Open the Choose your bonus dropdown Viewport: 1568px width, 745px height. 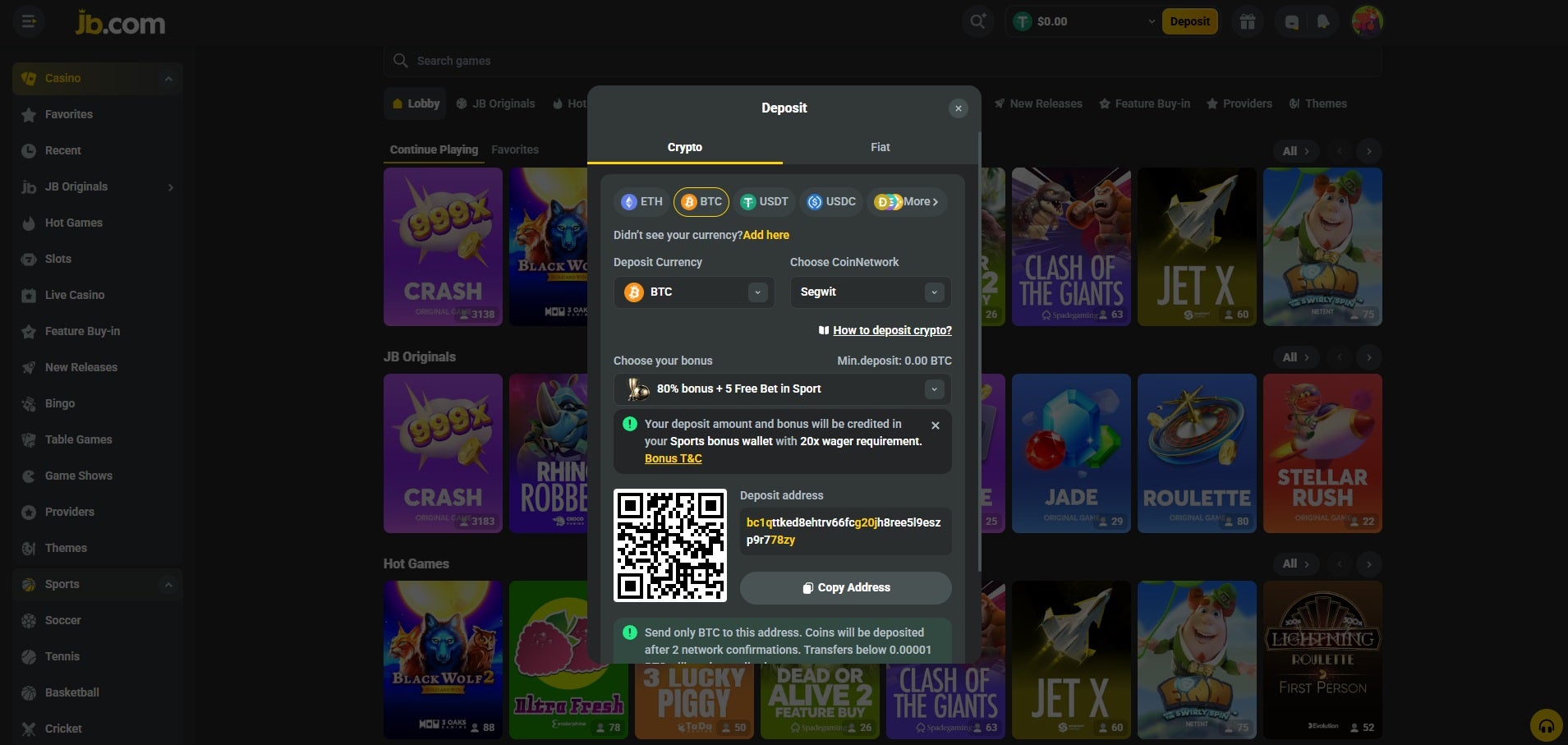tap(782, 389)
